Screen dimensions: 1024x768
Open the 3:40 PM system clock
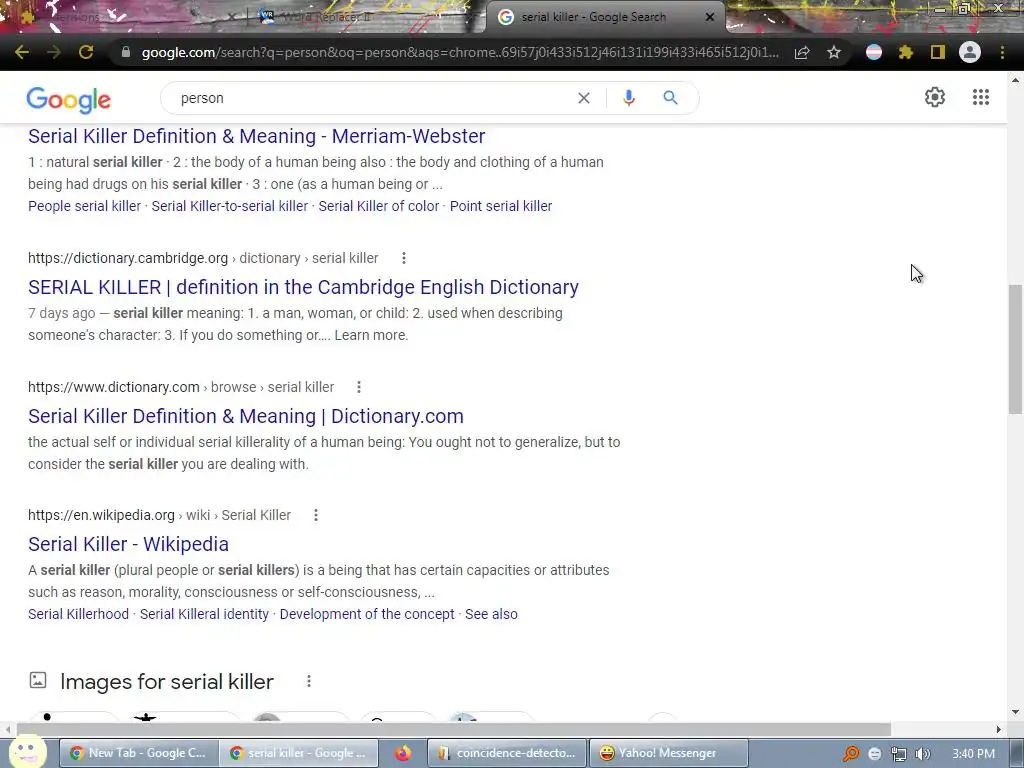coord(973,754)
